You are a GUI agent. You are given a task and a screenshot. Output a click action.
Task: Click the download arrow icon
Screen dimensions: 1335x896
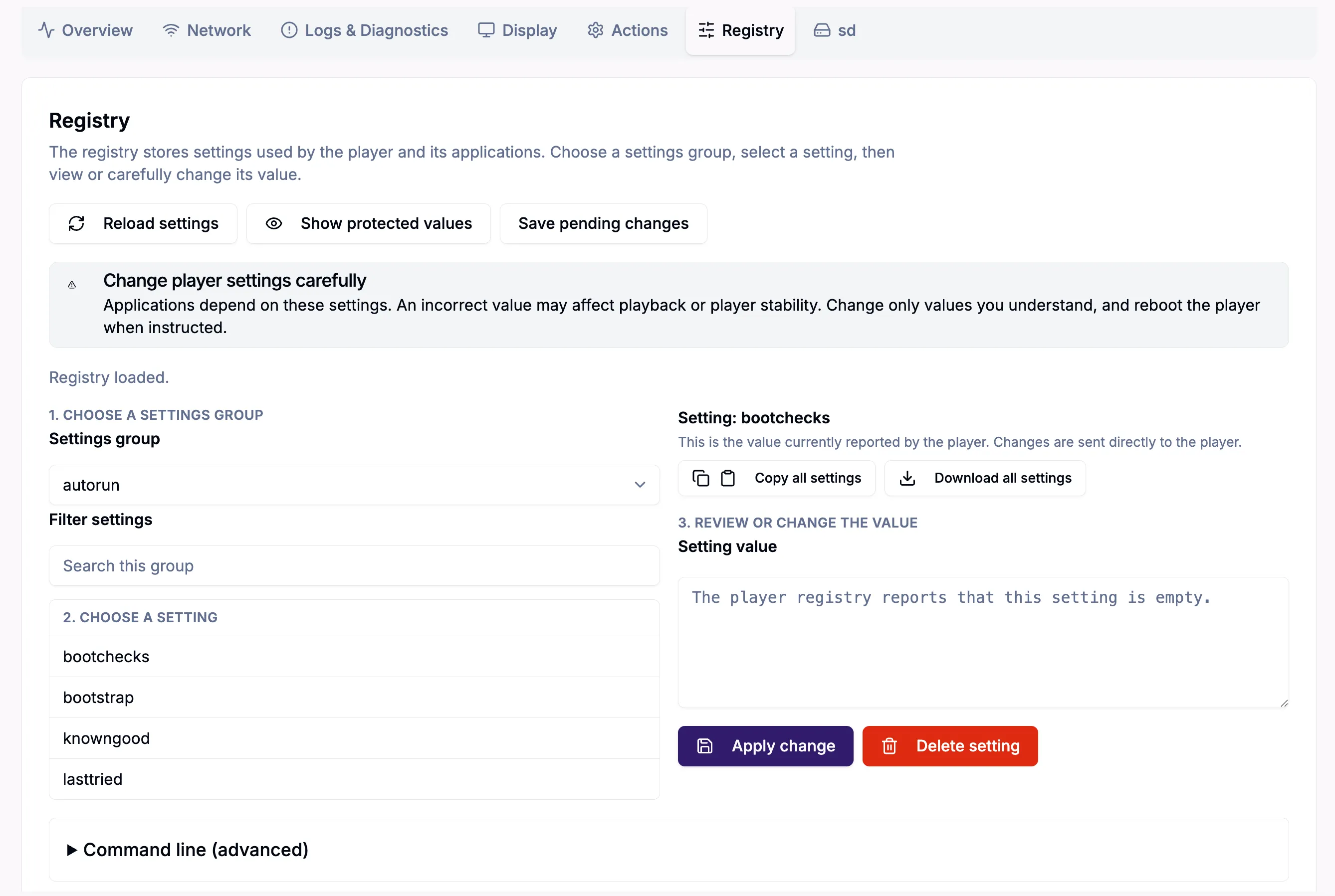click(x=907, y=478)
